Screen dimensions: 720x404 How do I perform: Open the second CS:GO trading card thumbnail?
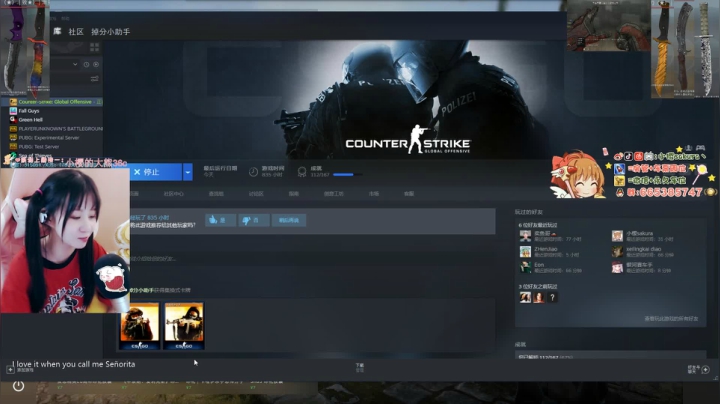pyautogui.click(x=184, y=326)
